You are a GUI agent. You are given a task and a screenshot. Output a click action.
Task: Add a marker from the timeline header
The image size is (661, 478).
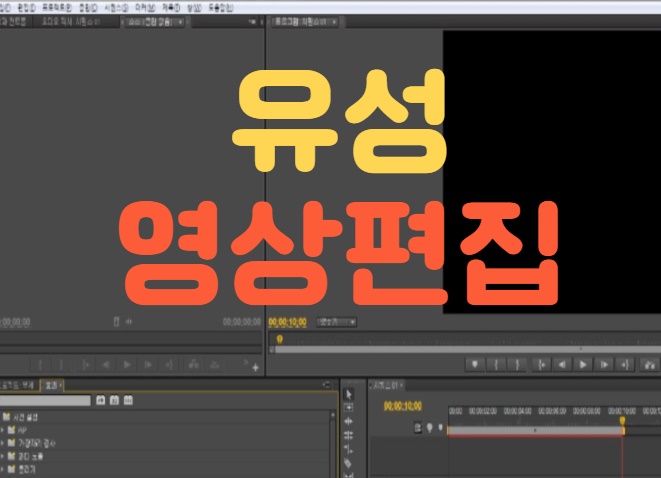(441, 427)
